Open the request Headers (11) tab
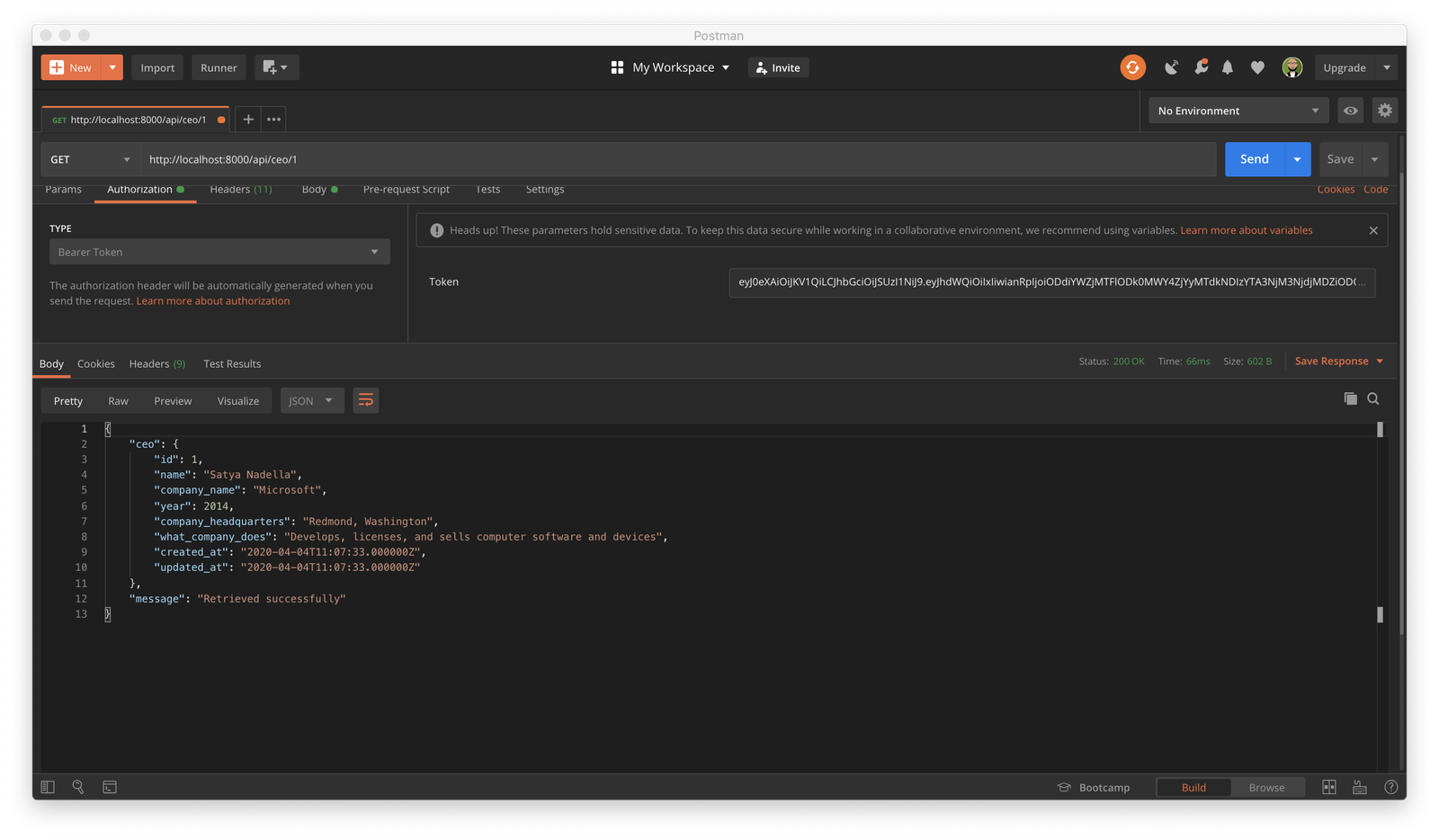The height and width of the screenshot is (840, 1439). [241, 189]
